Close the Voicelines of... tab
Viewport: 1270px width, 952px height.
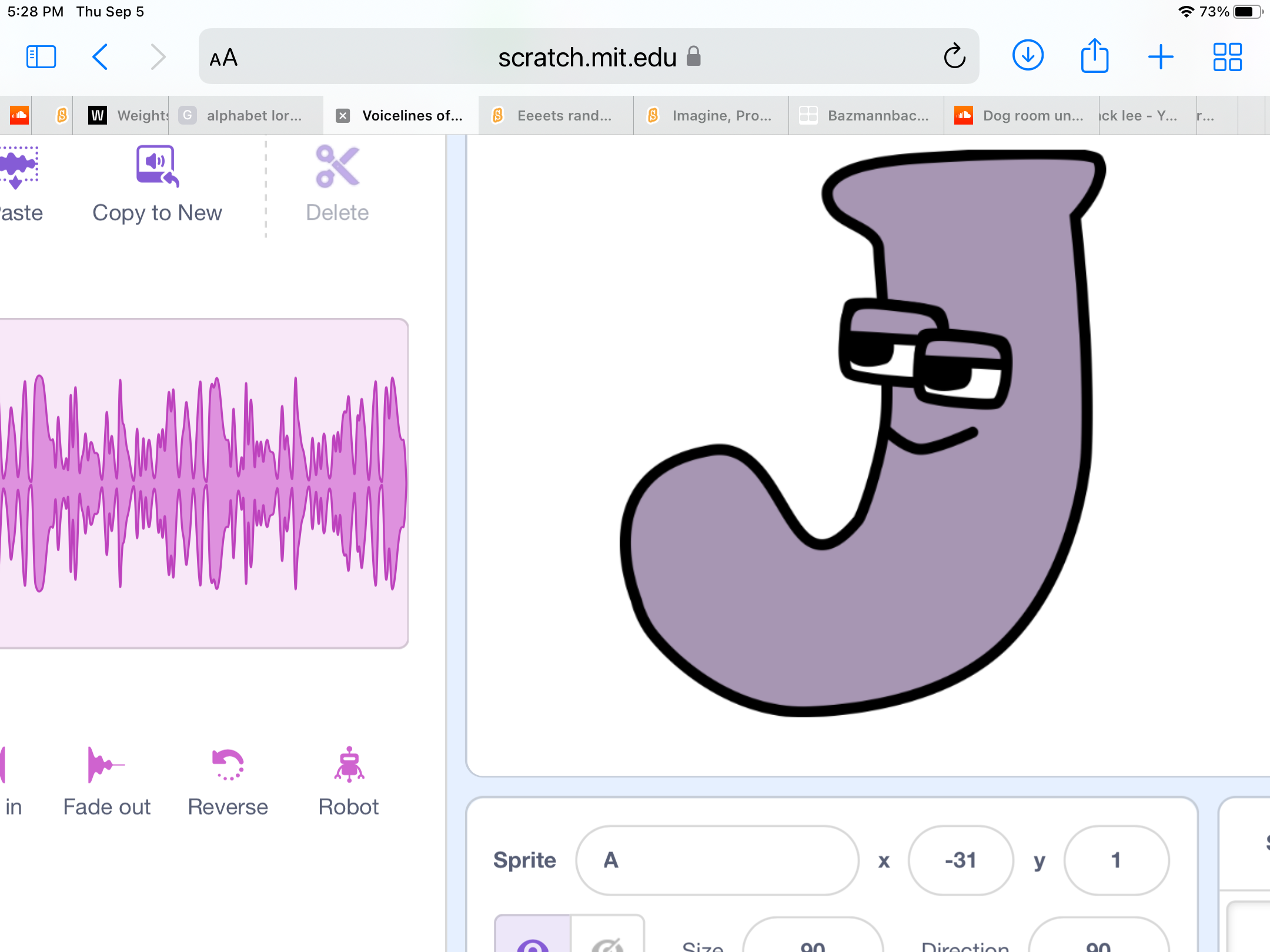343,116
